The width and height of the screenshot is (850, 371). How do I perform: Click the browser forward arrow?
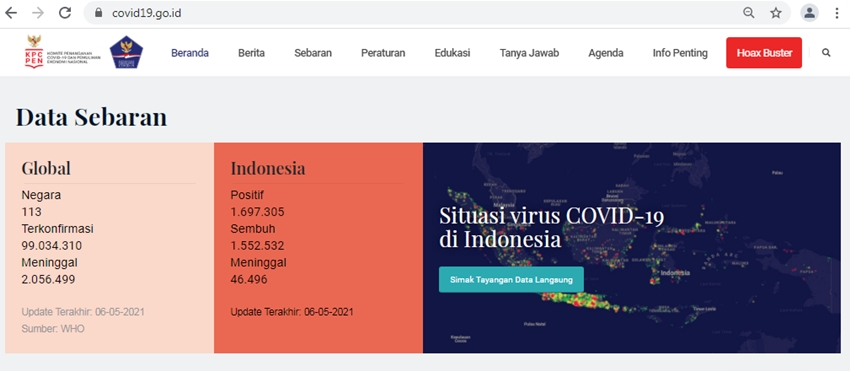(38, 13)
